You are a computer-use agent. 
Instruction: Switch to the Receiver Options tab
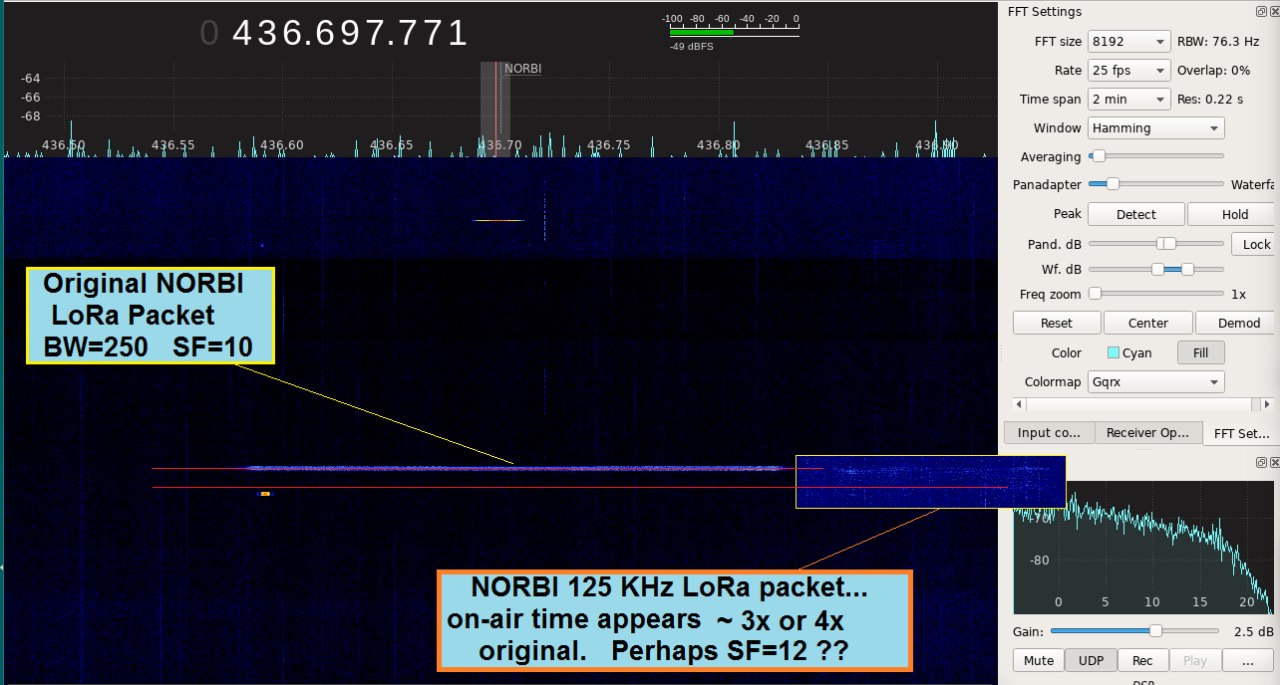(1148, 432)
